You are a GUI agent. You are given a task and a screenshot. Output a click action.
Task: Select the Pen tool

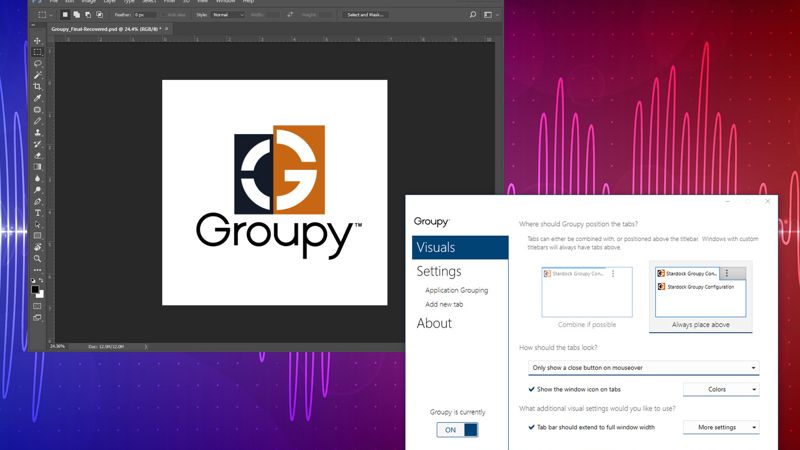tap(37, 202)
